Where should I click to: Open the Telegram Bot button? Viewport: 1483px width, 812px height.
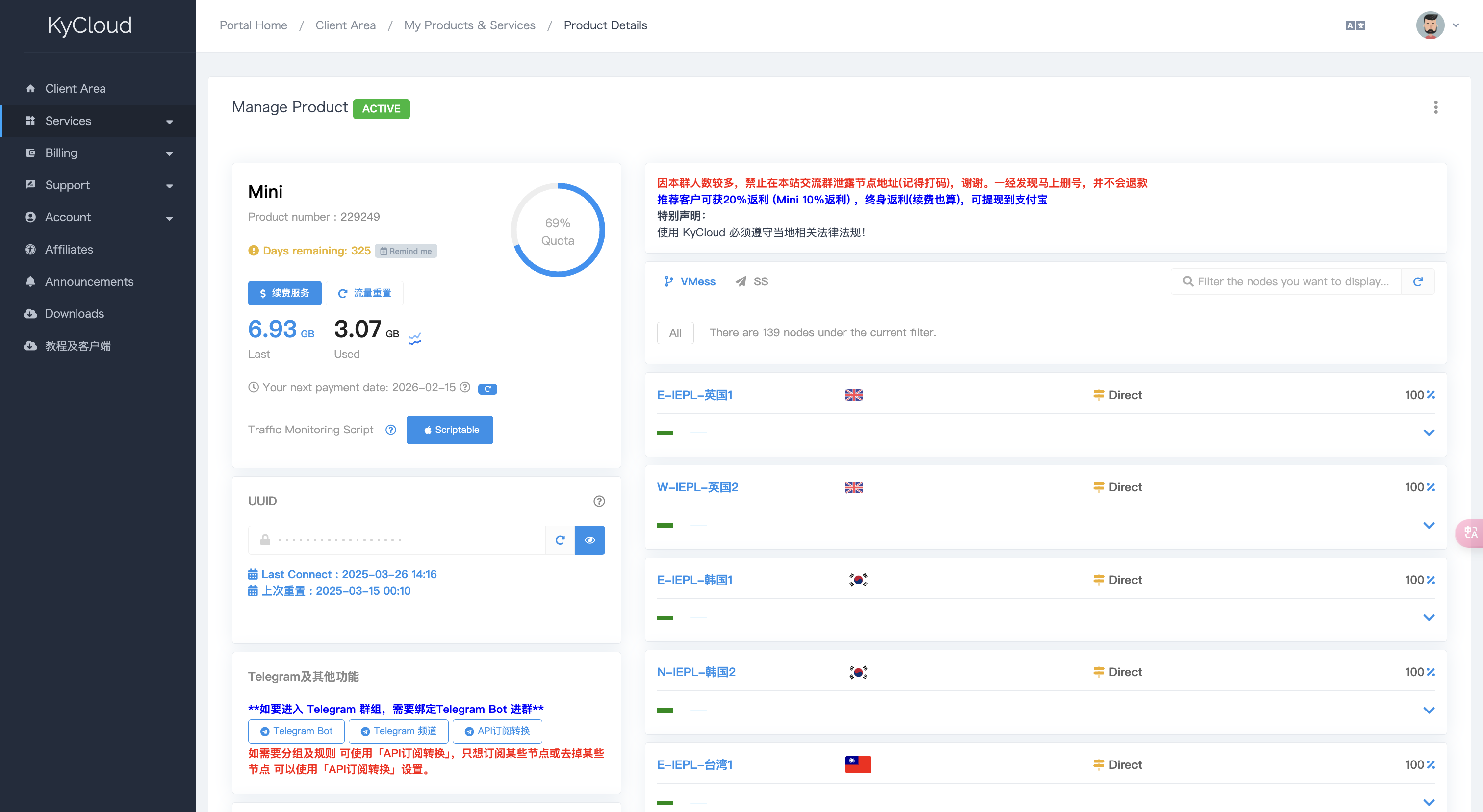(x=296, y=731)
